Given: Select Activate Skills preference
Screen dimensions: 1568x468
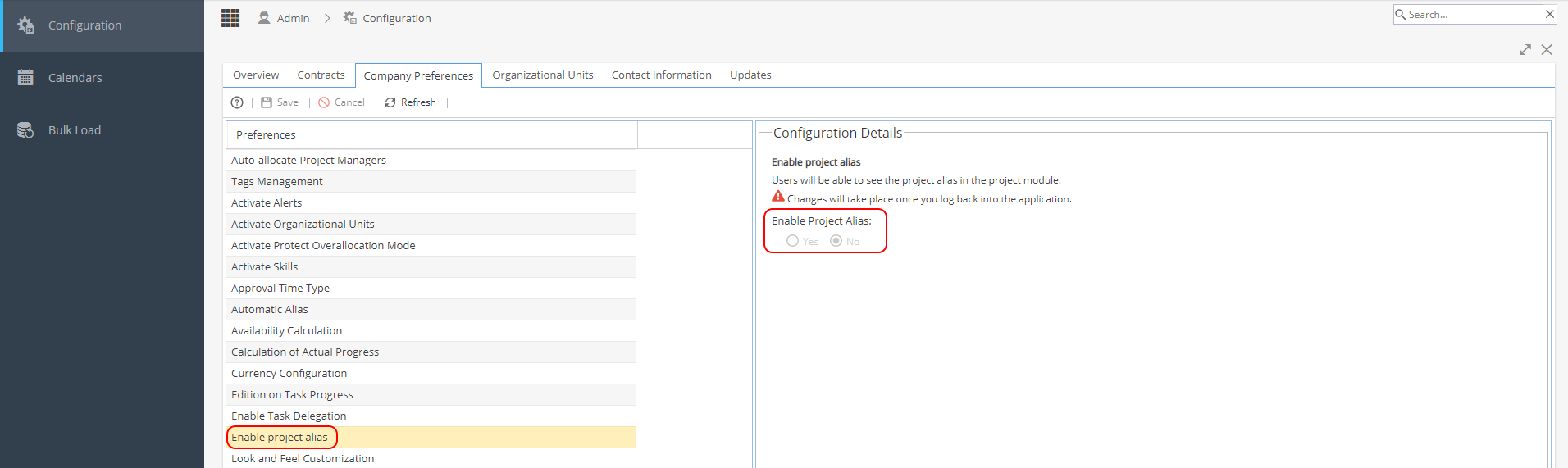Looking at the screenshot, I should click(431, 267).
